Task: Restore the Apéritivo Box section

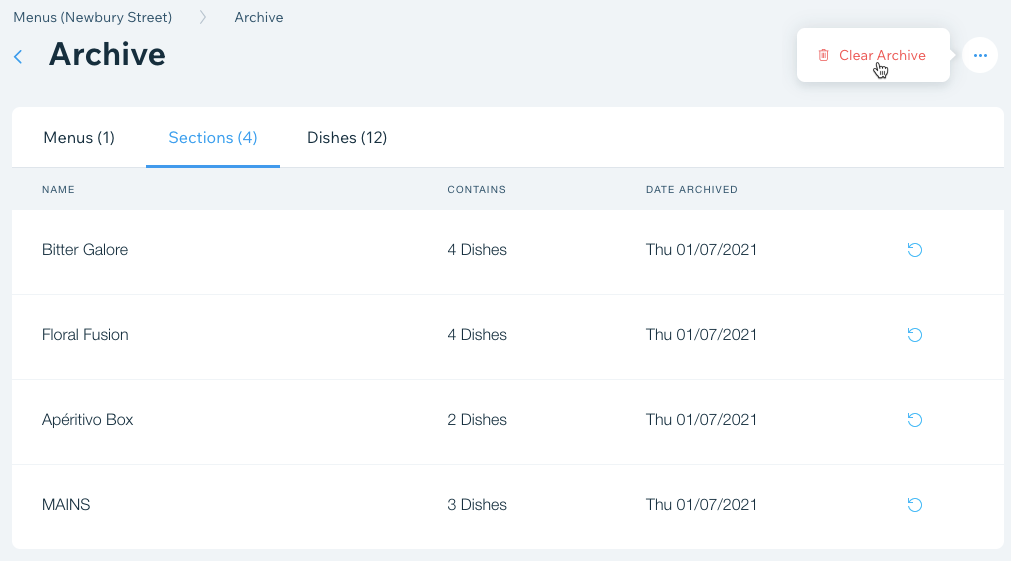Action: coord(913,420)
